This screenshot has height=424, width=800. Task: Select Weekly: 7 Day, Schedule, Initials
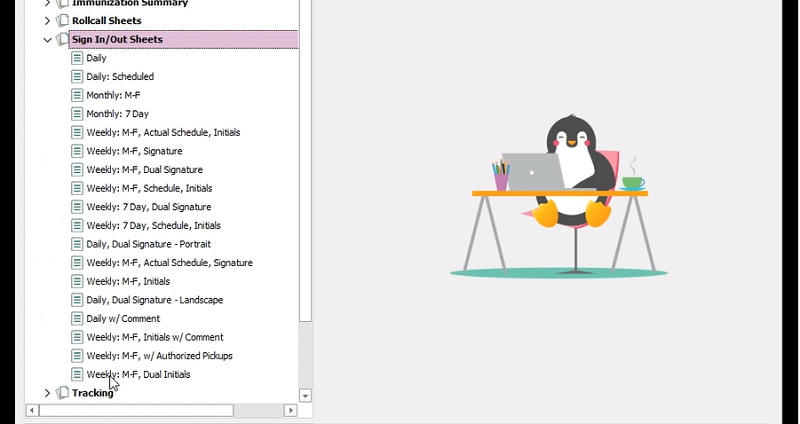(x=153, y=226)
